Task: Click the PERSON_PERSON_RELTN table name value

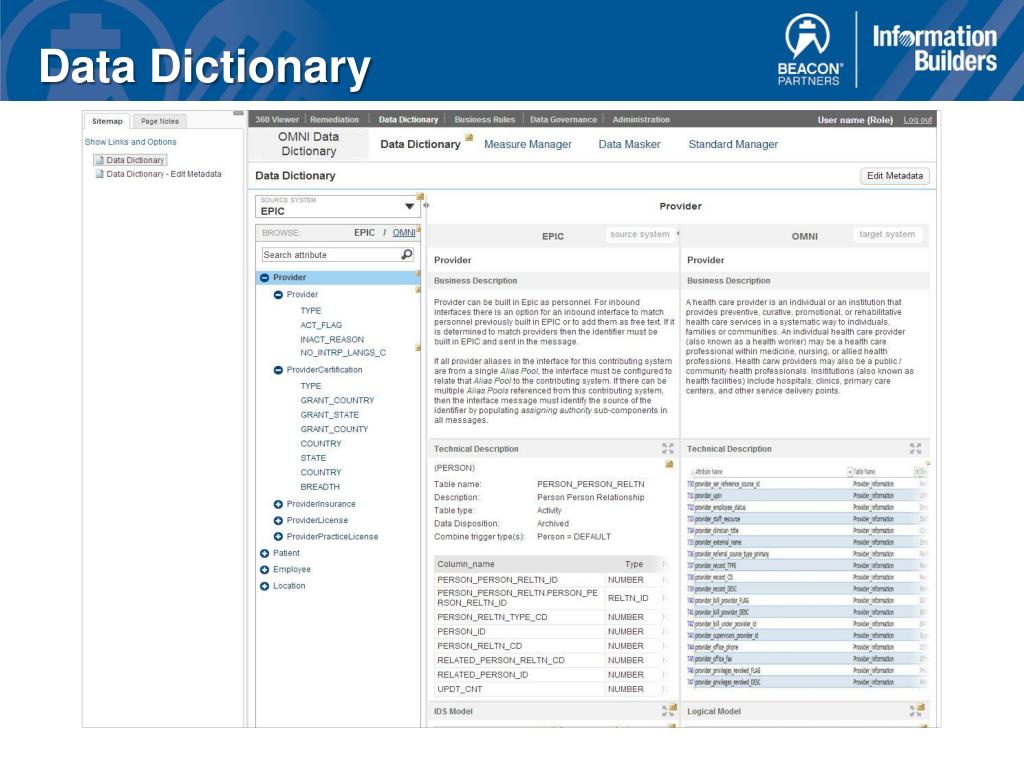Action: [x=590, y=484]
